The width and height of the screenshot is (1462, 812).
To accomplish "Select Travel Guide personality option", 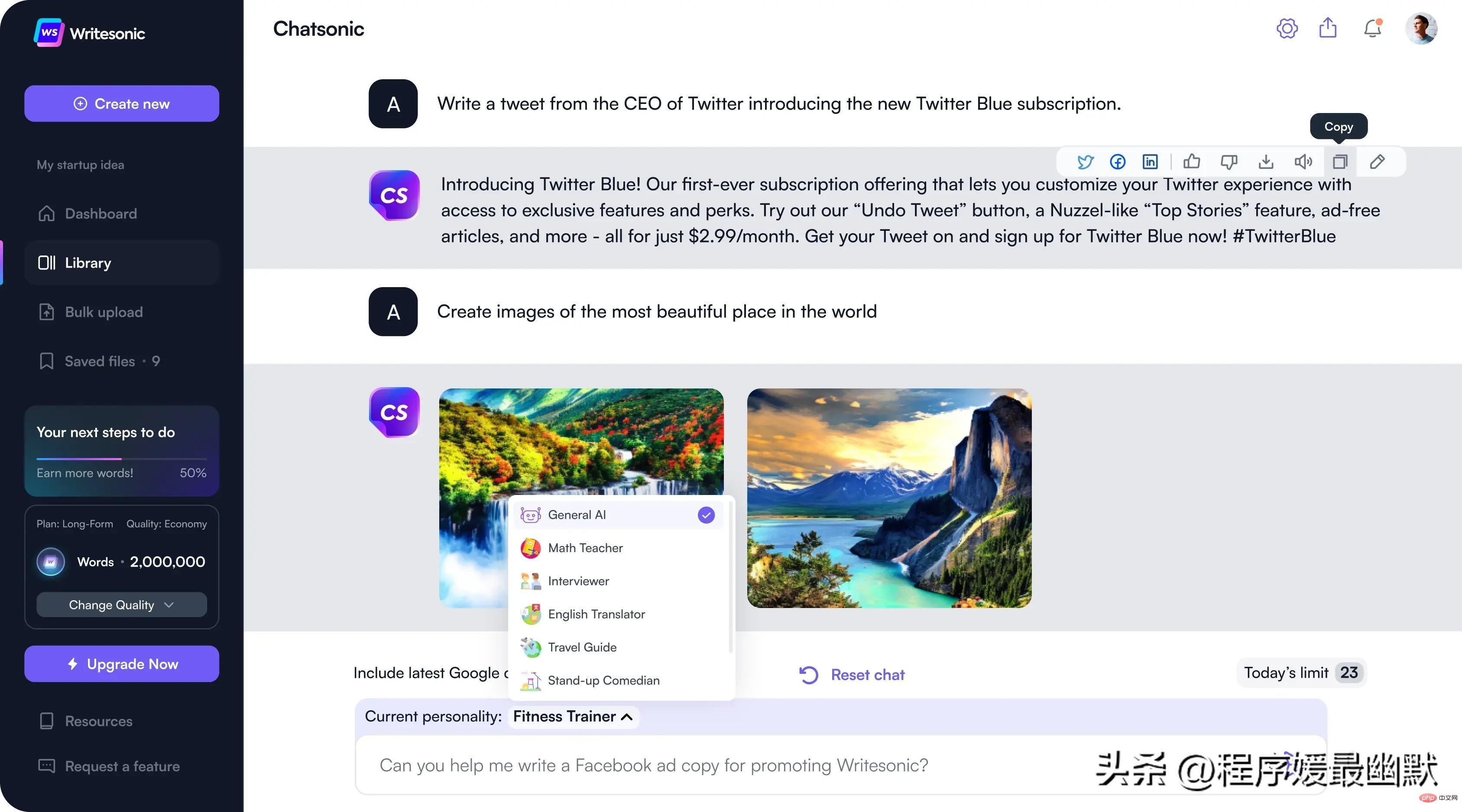I will pyautogui.click(x=582, y=647).
